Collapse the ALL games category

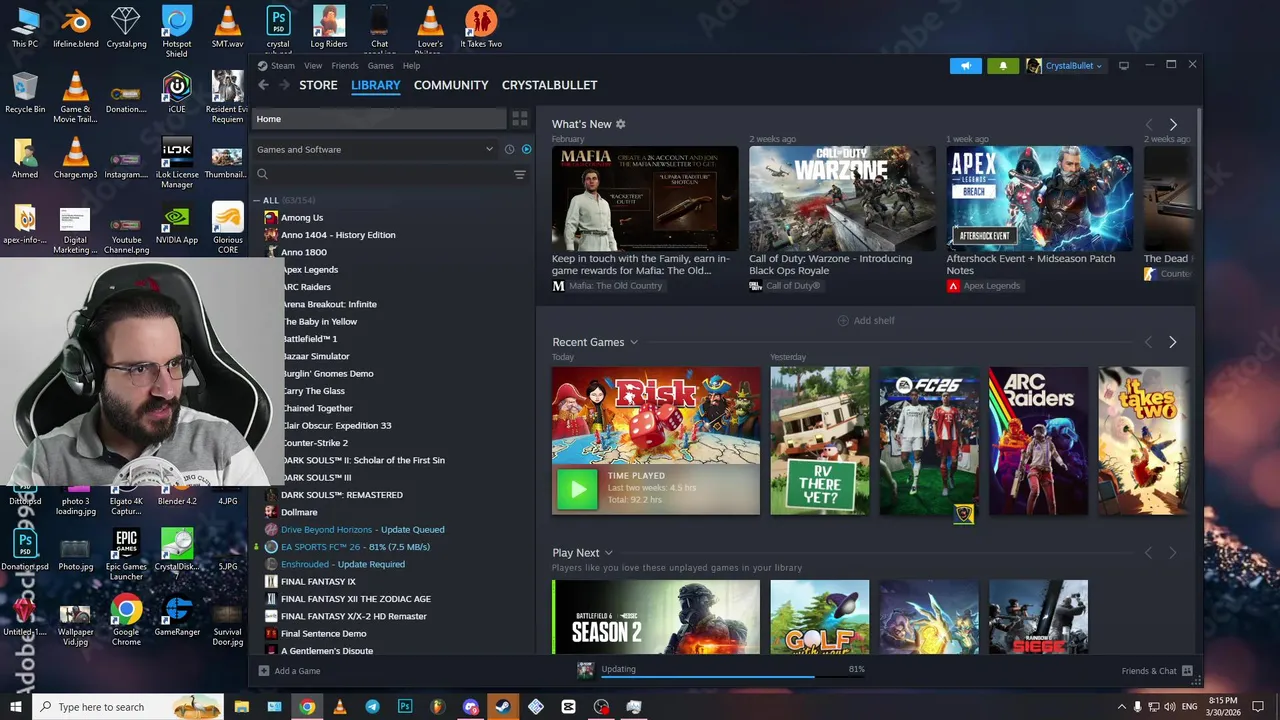257,200
